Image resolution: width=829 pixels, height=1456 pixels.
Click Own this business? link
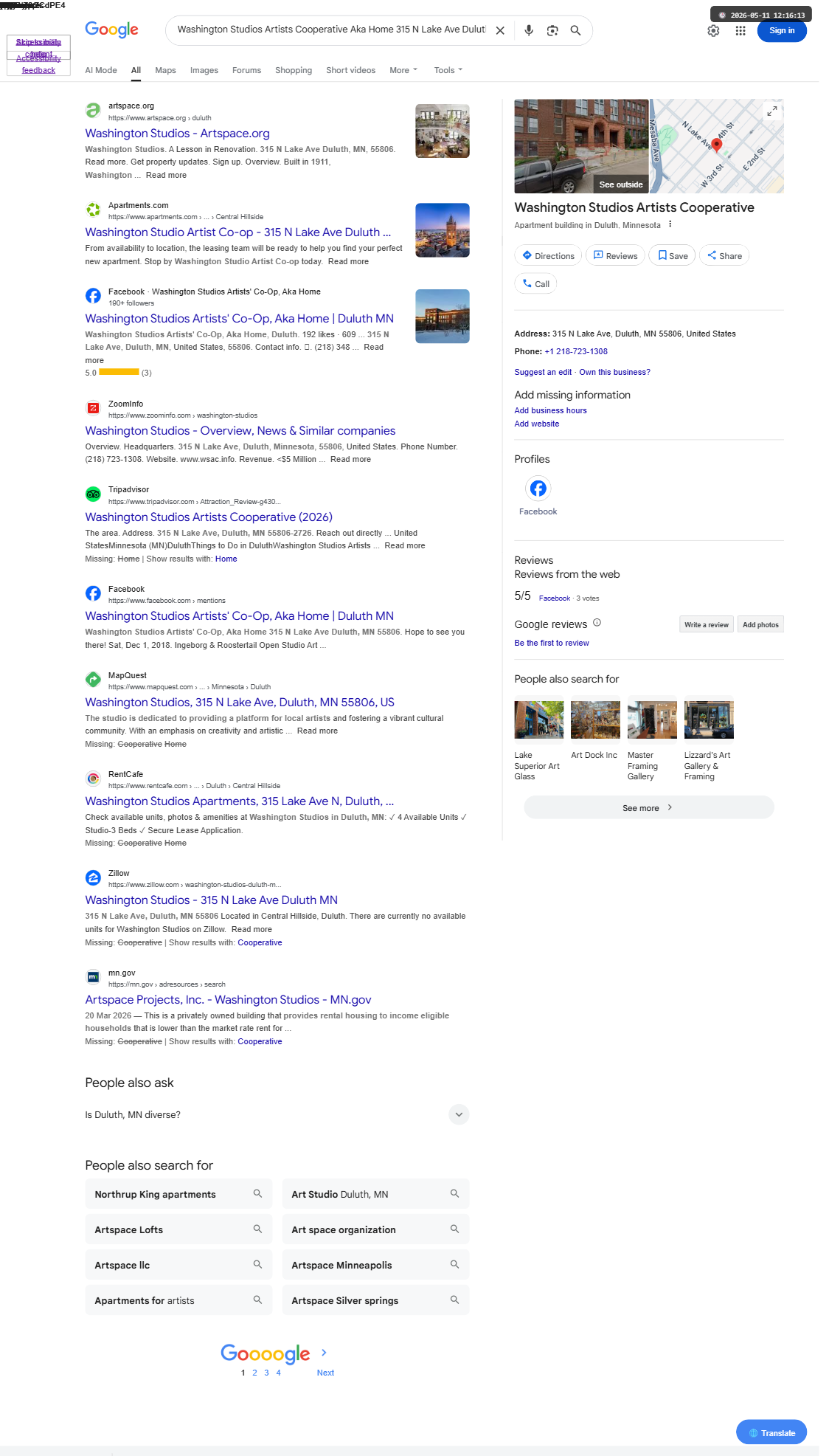615,372
